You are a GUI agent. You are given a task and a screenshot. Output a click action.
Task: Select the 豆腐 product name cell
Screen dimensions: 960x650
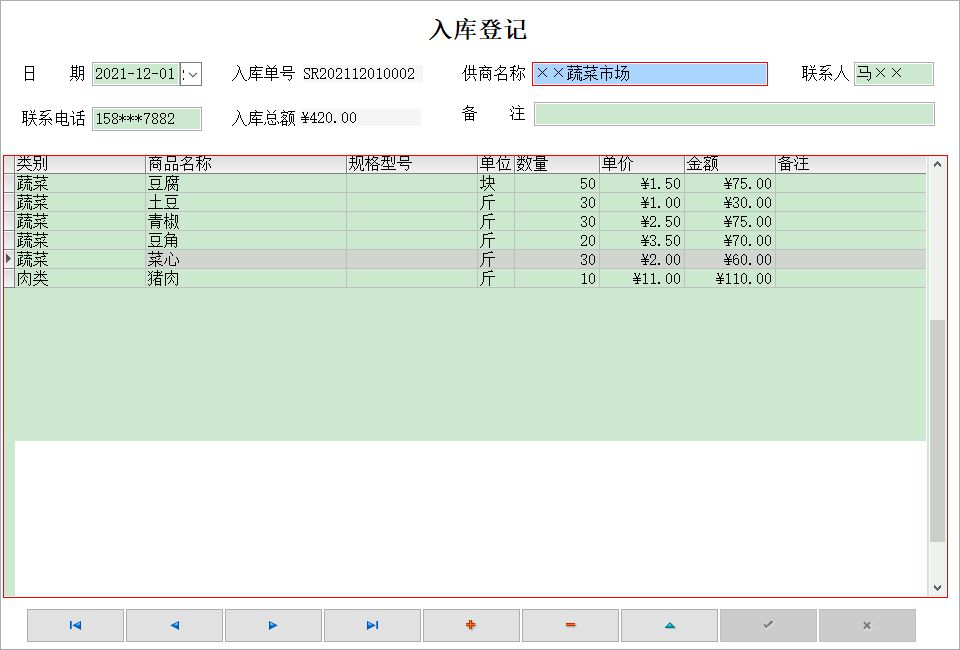pyautogui.click(x=246, y=184)
